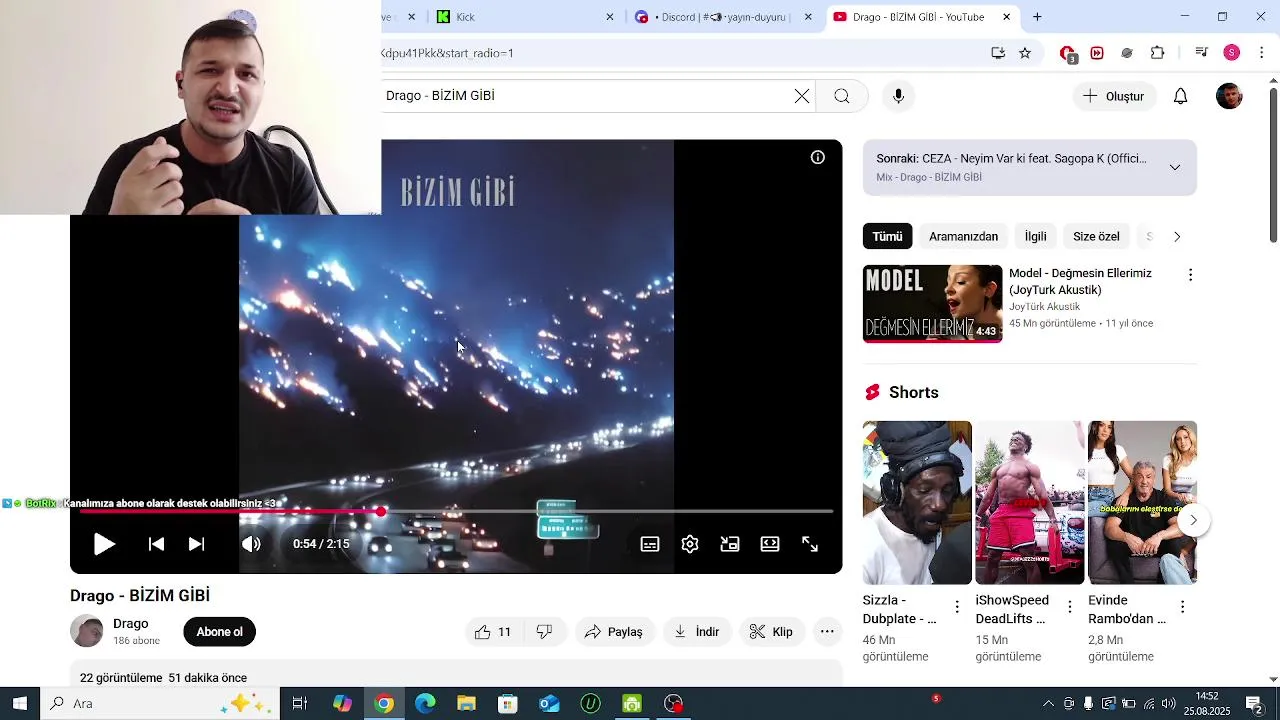Skip to the next video in the player
The image size is (1280, 720).
pos(196,544)
